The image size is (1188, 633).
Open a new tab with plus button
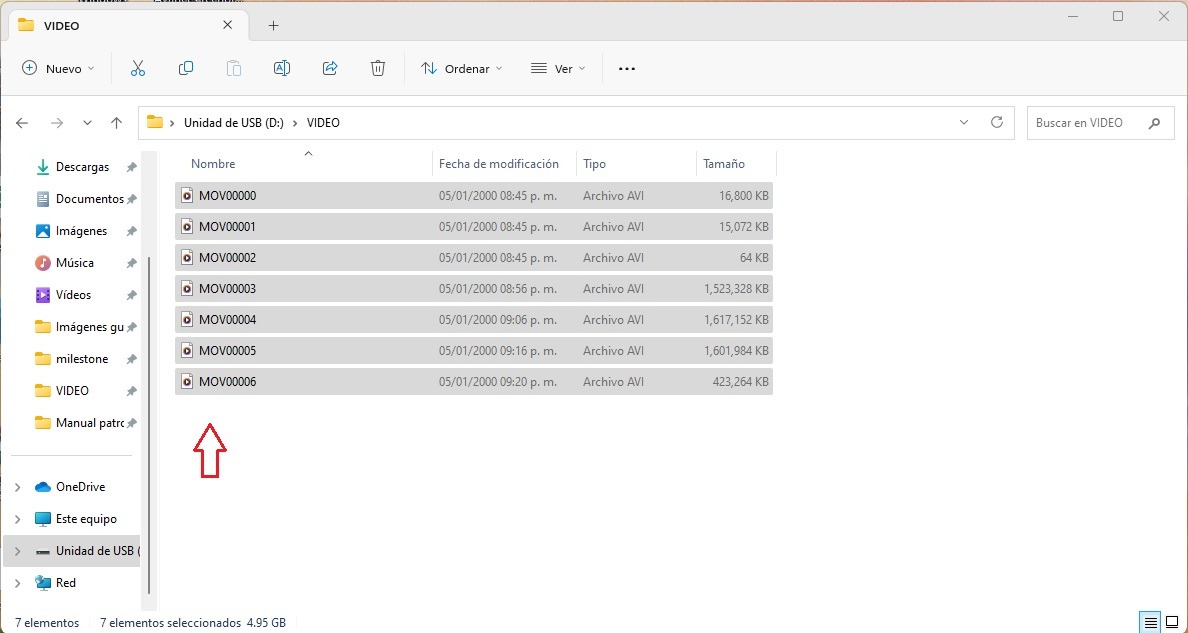[274, 26]
